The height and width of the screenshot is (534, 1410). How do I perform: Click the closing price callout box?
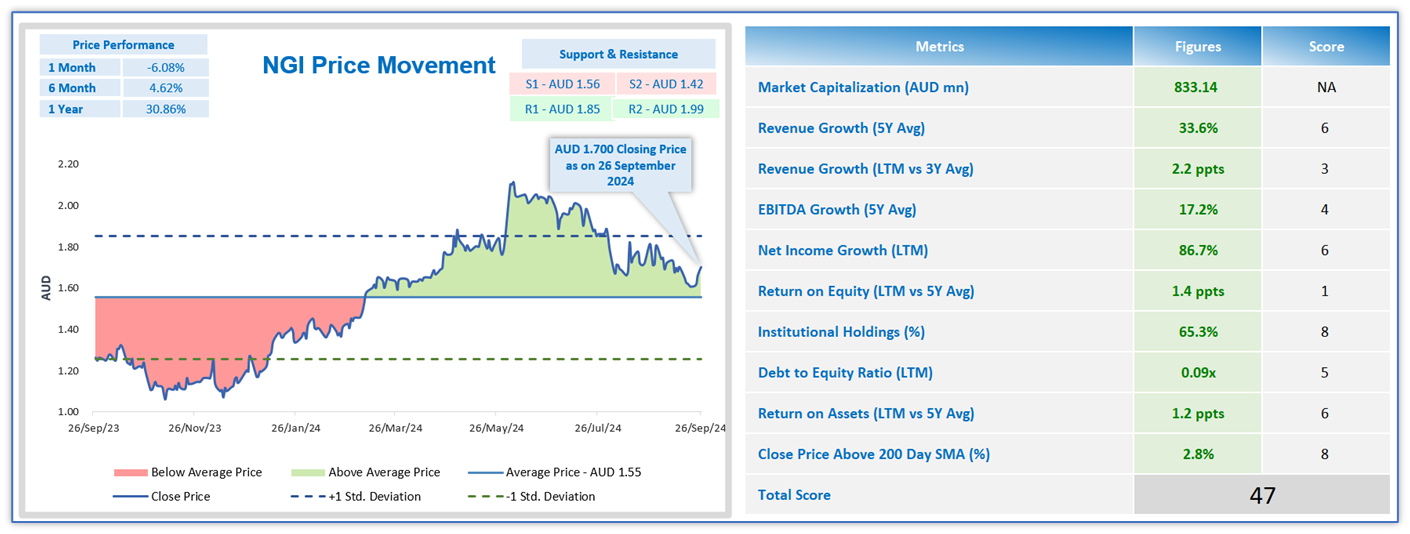pos(620,165)
